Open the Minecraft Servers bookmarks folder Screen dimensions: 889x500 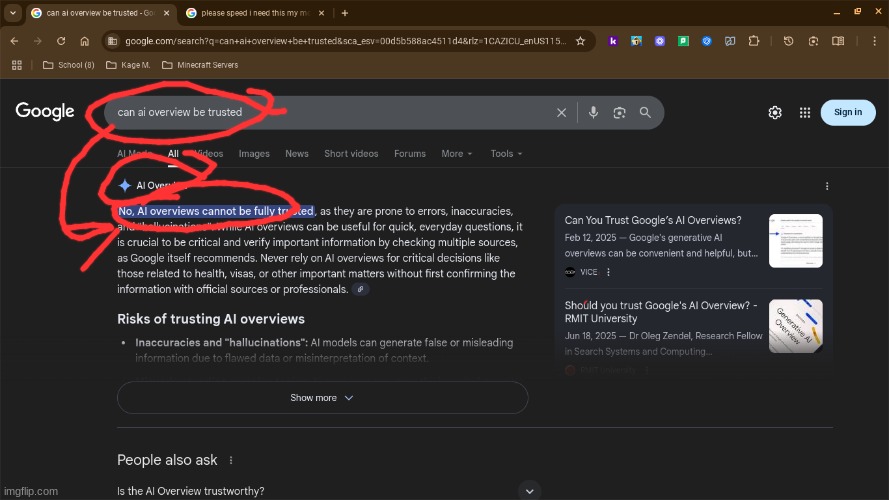point(200,65)
